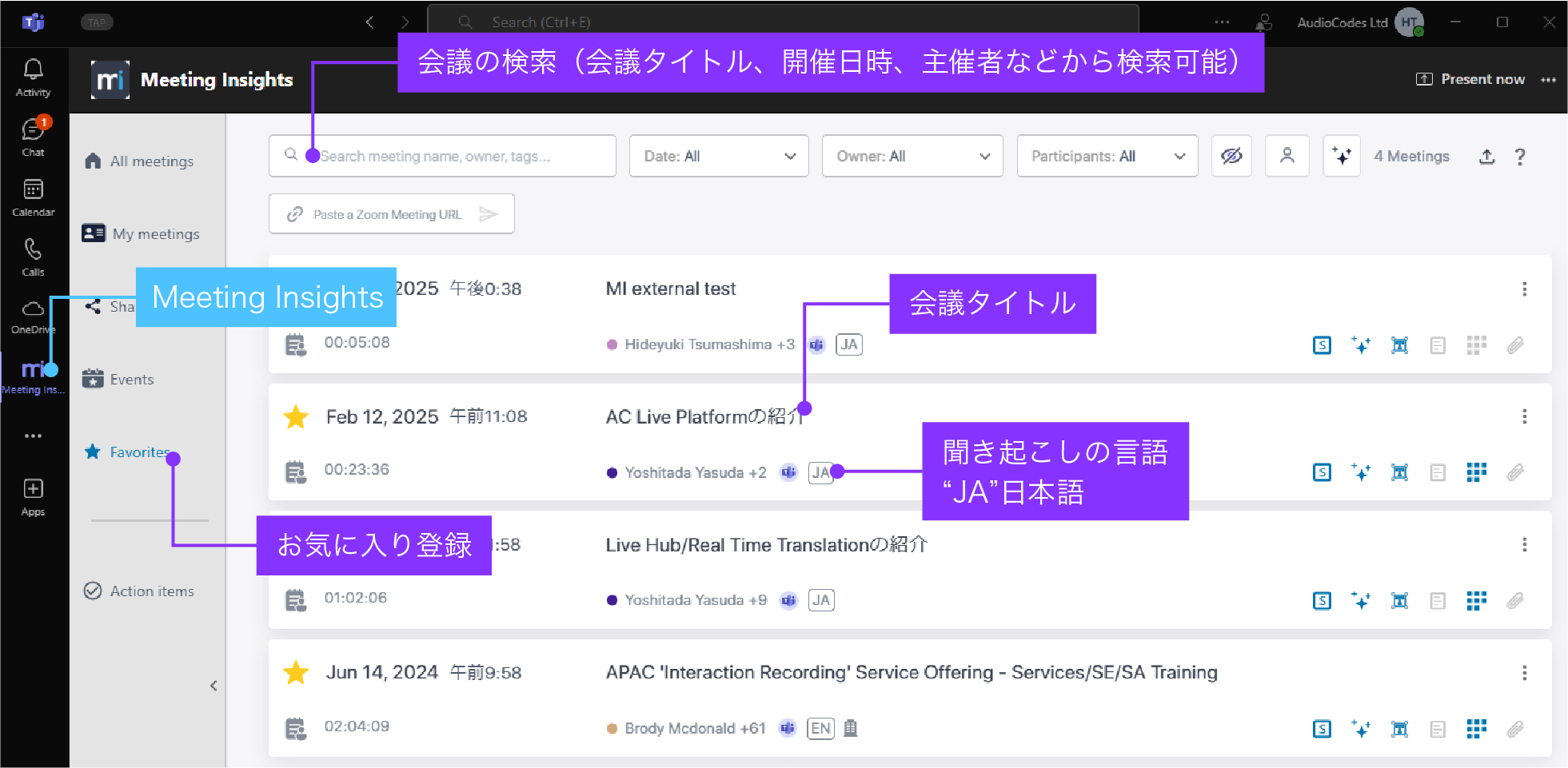Select My meetings in navigation

click(141, 233)
